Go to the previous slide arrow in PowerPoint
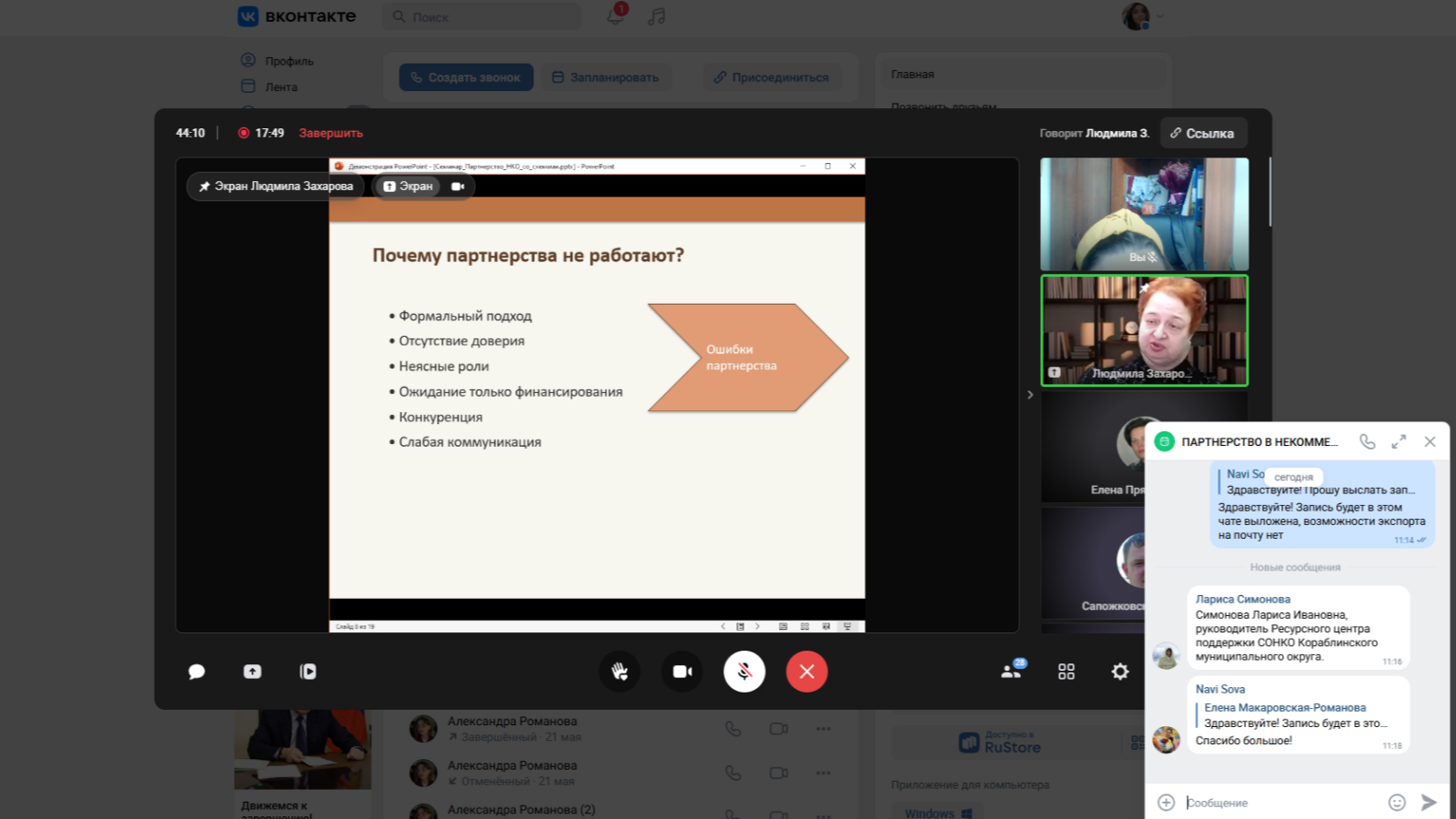This screenshot has height=819, width=1456. (723, 626)
